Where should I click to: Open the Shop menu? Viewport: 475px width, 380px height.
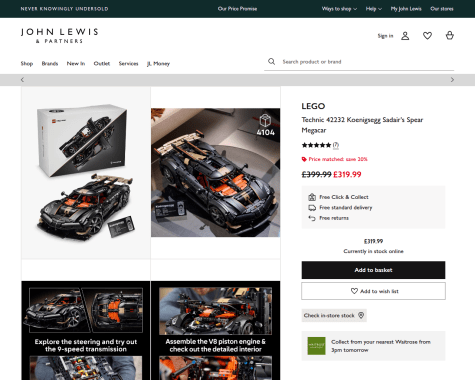click(27, 63)
